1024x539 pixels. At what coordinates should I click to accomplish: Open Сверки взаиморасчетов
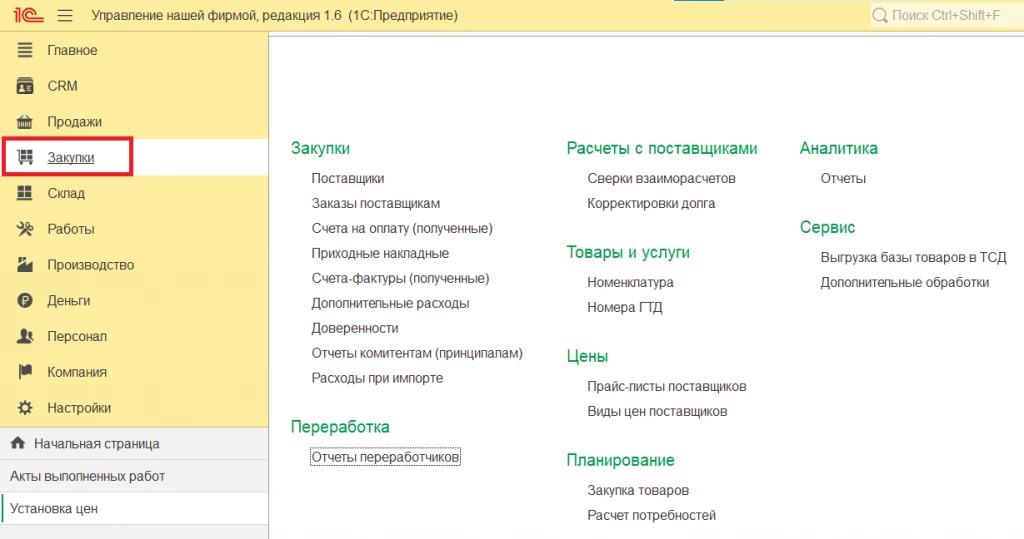[661, 178]
